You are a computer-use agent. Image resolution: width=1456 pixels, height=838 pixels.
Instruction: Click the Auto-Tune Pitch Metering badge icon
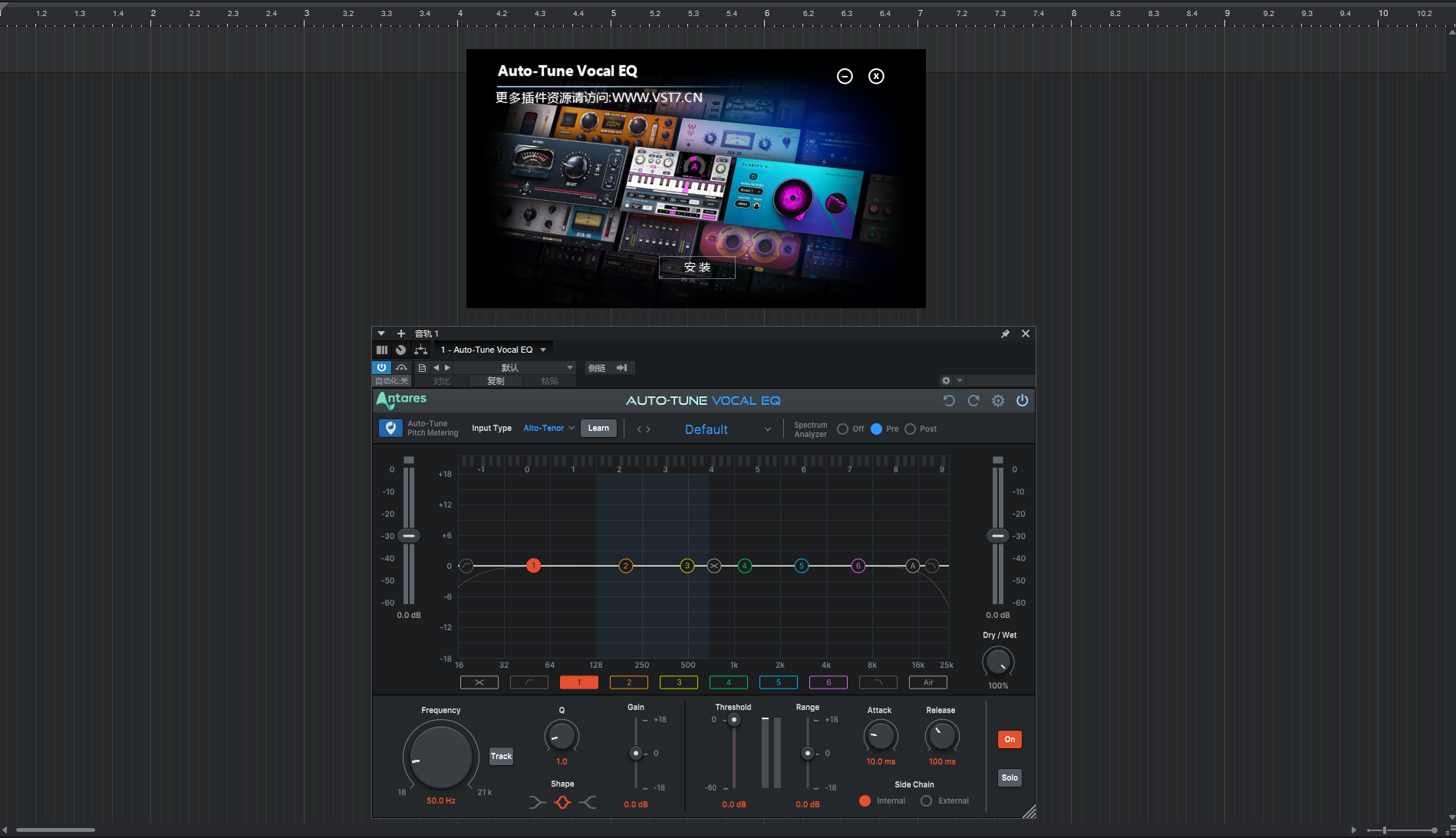coord(390,428)
